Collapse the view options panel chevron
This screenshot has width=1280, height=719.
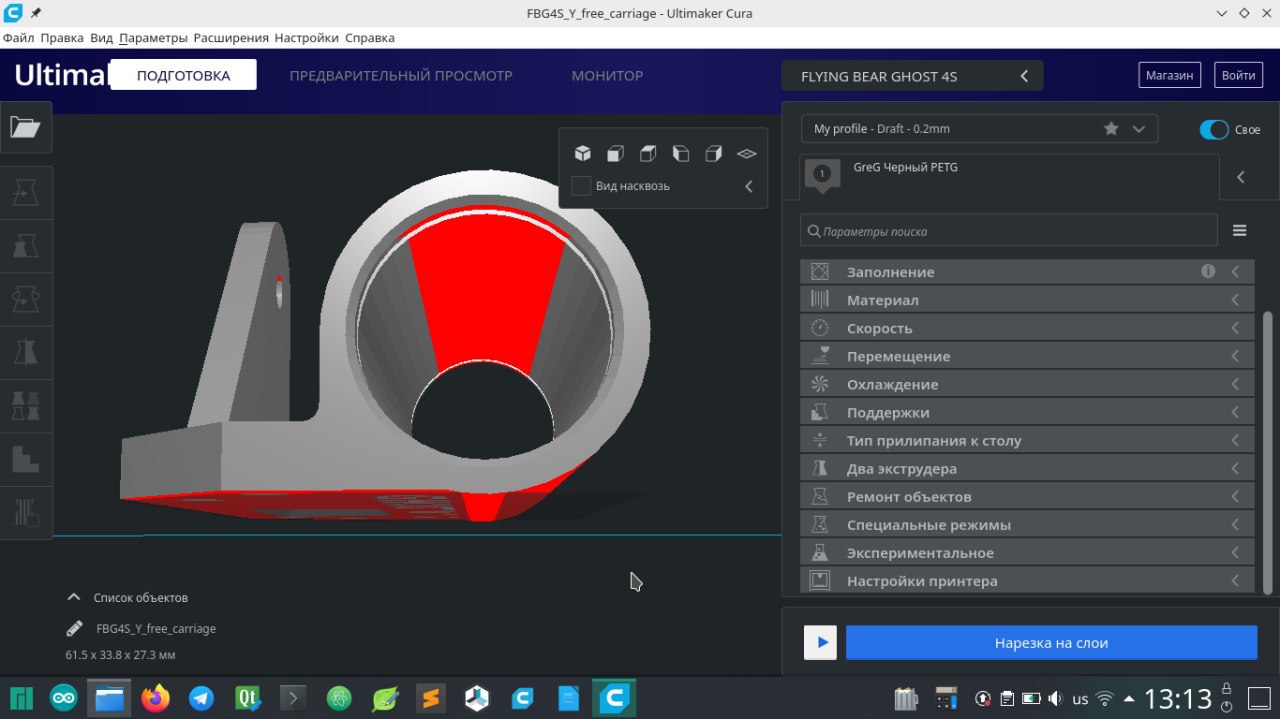[748, 186]
